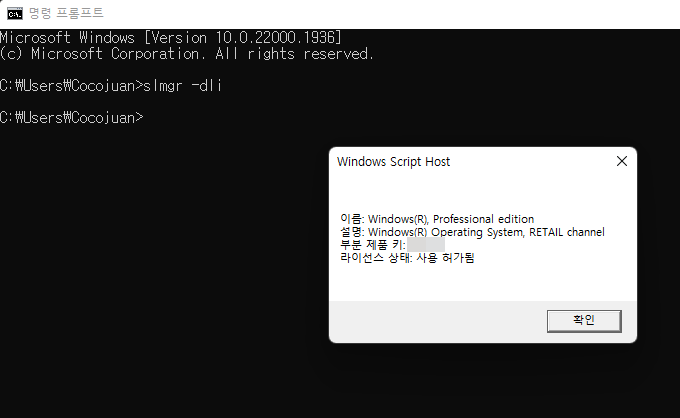Close the Windows Script Host dialog
Screen dimensions: 680x418
pyautogui.click(x=622, y=161)
